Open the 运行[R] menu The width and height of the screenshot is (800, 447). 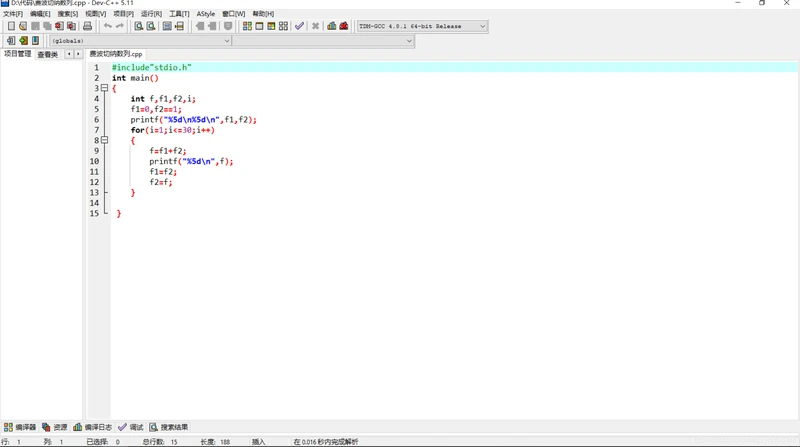[x=152, y=14]
